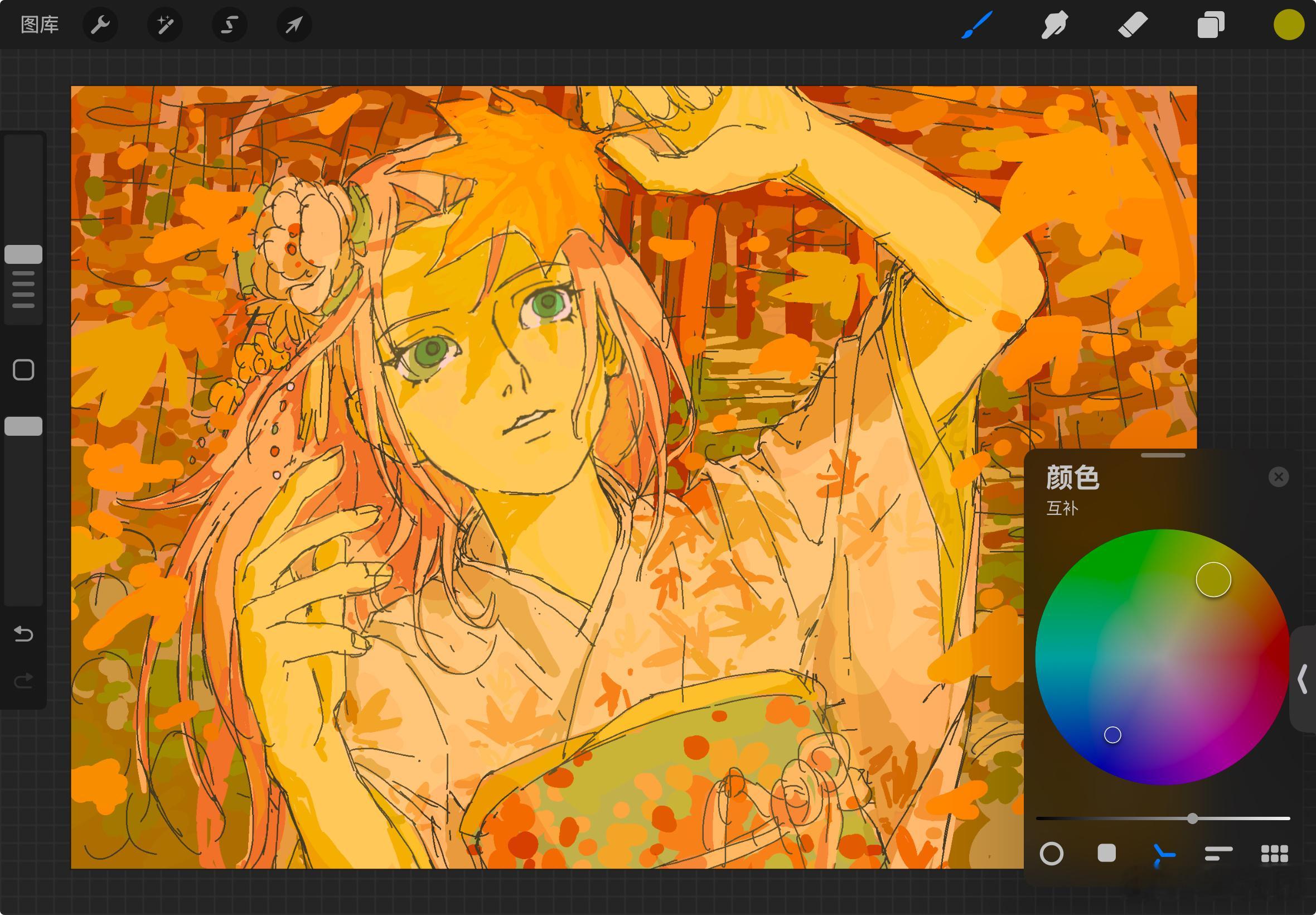The image size is (1316, 915).
Task: Close the 颜色 color panel
Action: pyautogui.click(x=1279, y=476)
